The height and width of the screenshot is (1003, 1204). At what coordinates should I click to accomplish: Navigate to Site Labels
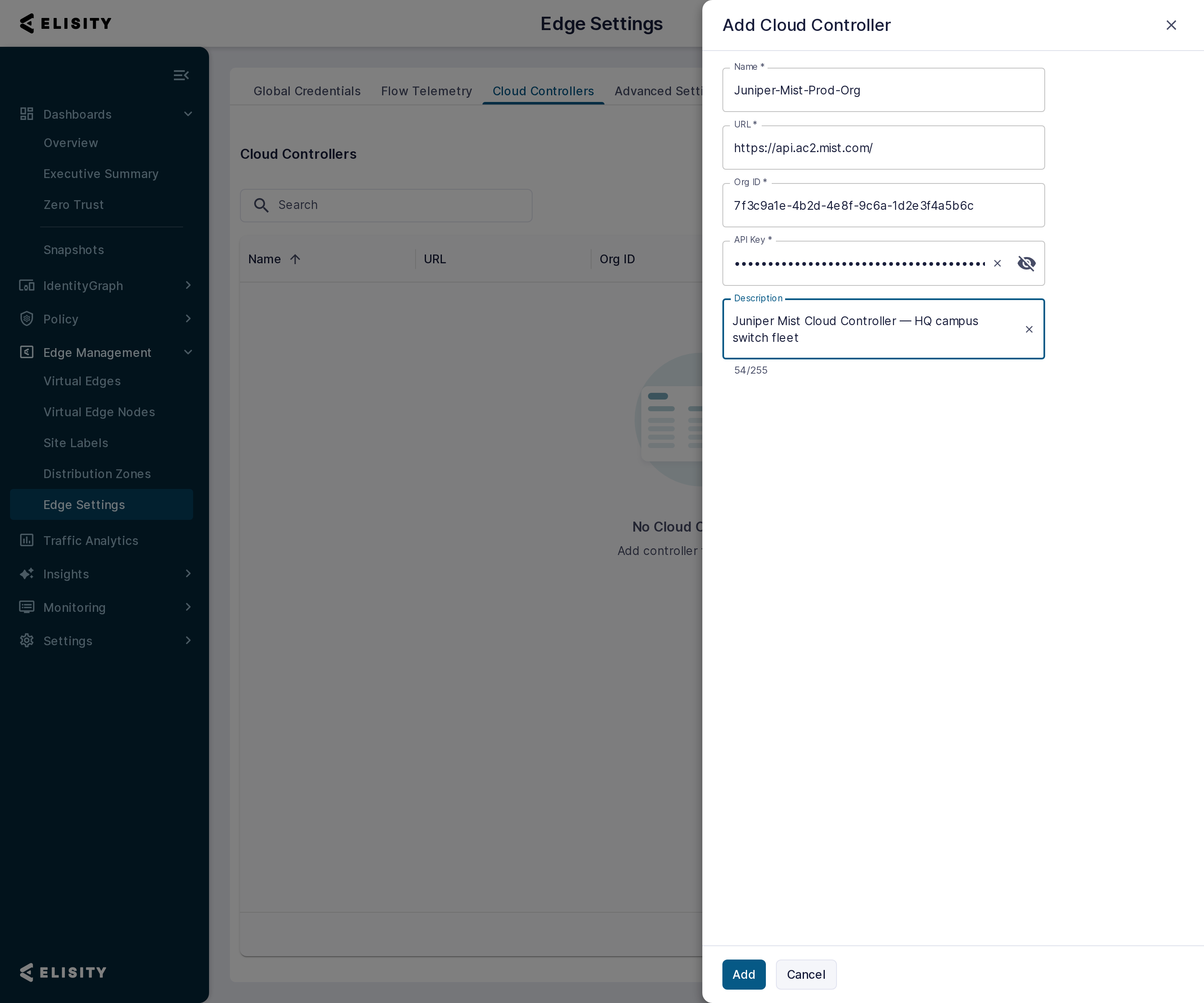[76, 443]
